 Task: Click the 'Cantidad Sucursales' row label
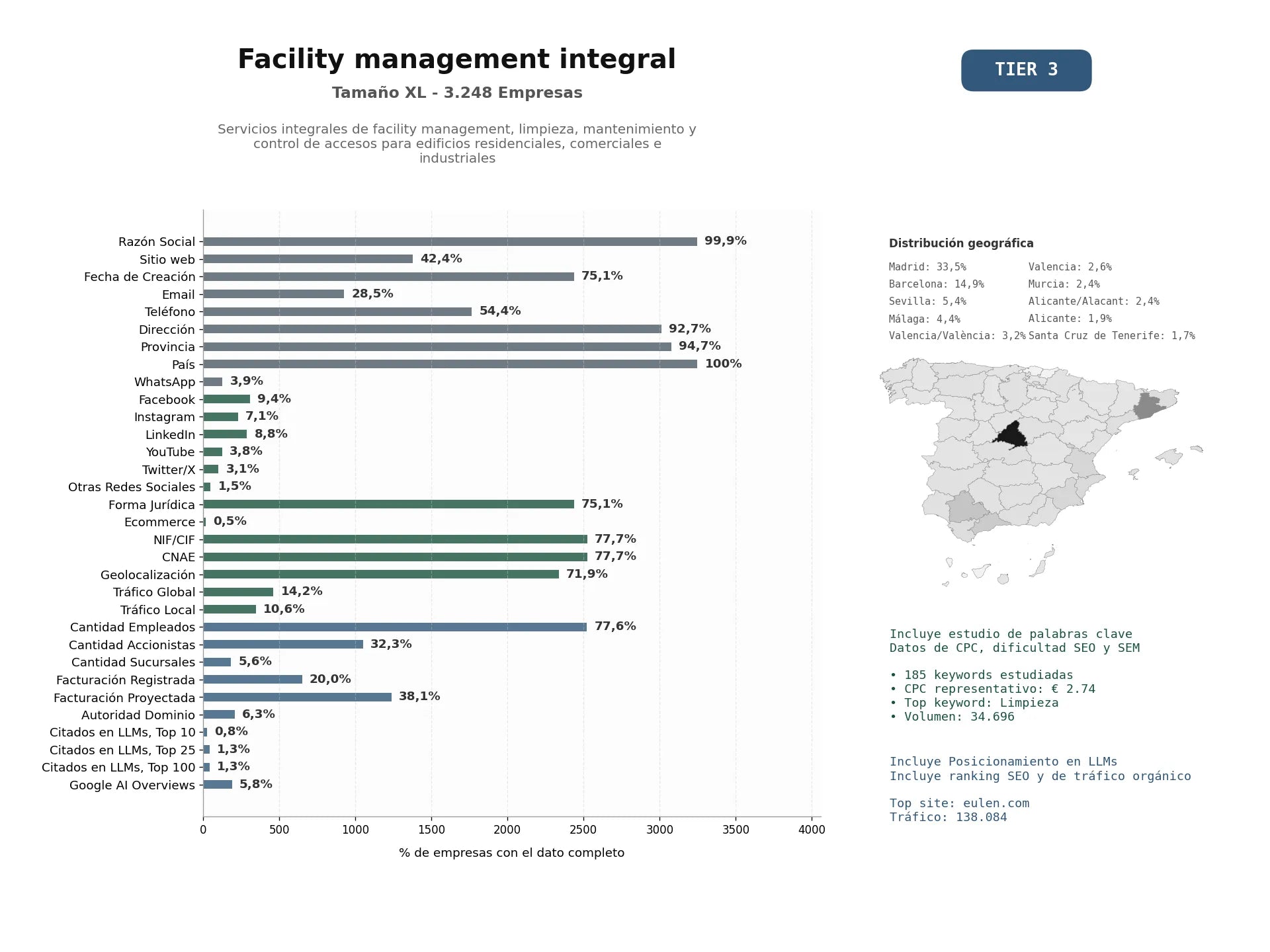pos(133,662)
